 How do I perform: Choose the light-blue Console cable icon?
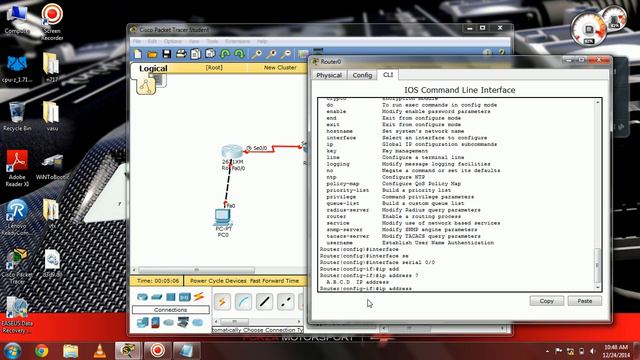click(243, 302)
